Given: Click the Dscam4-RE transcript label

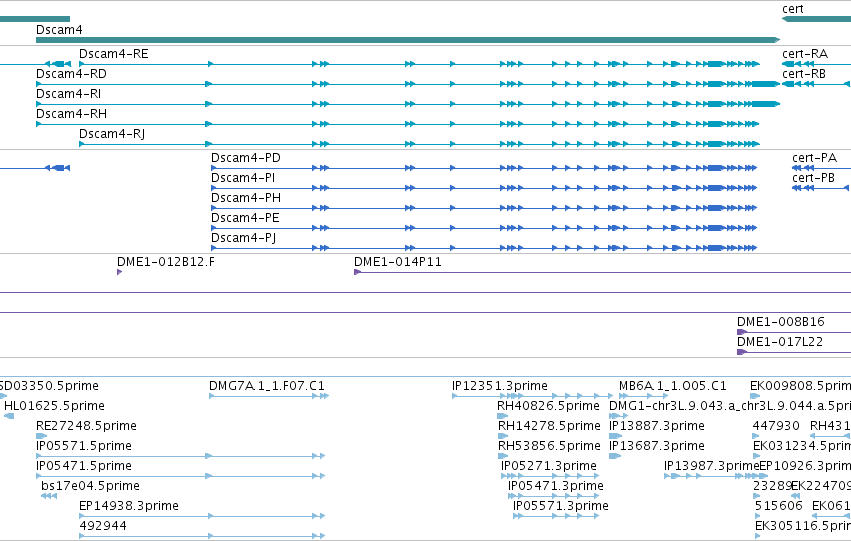Looking at the screenshot, I should click(x=113, y=54).
